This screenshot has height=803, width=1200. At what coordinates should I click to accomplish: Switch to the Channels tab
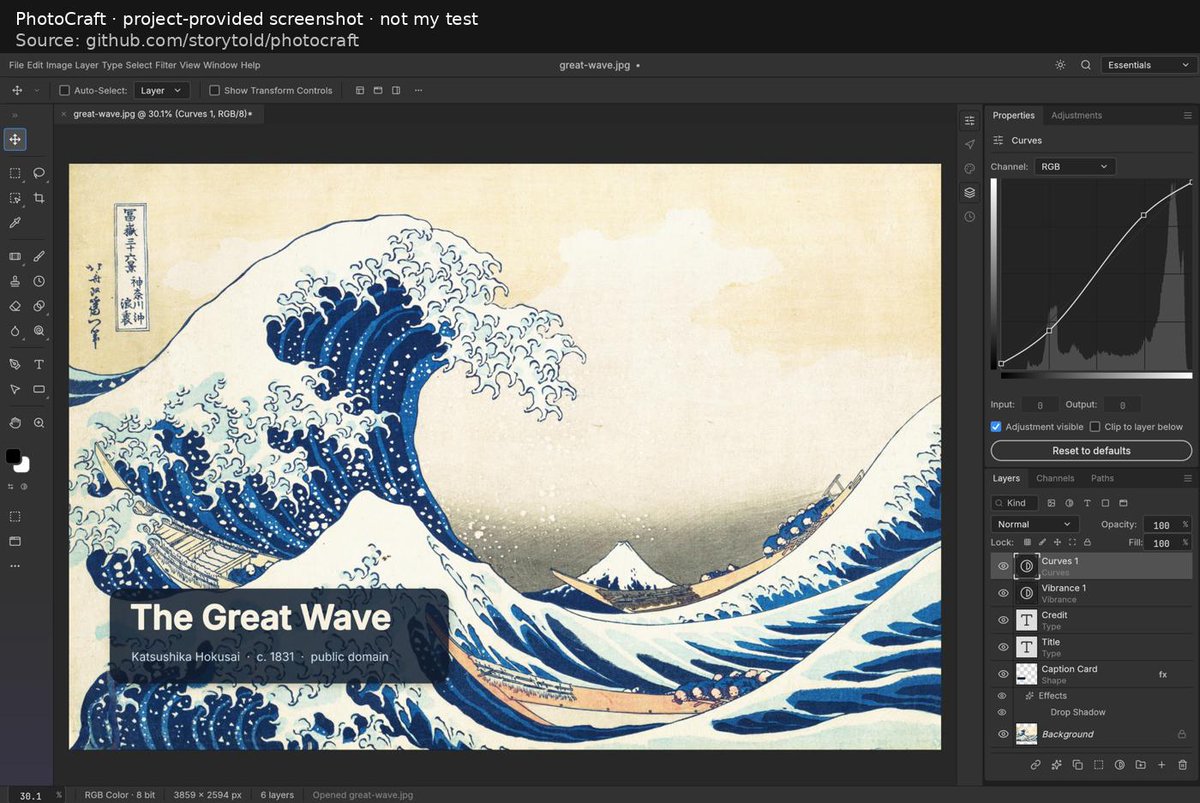point(1055,478)
